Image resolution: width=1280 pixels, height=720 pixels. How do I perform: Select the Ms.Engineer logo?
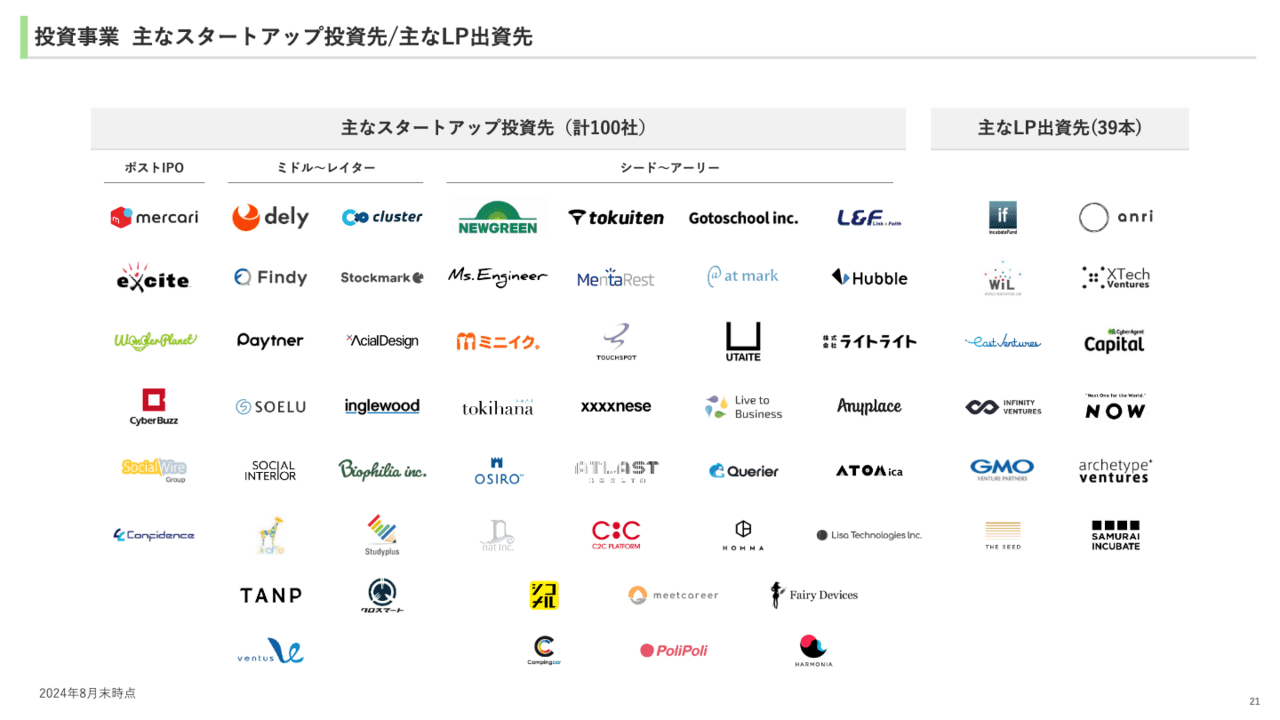coord(498,277)
